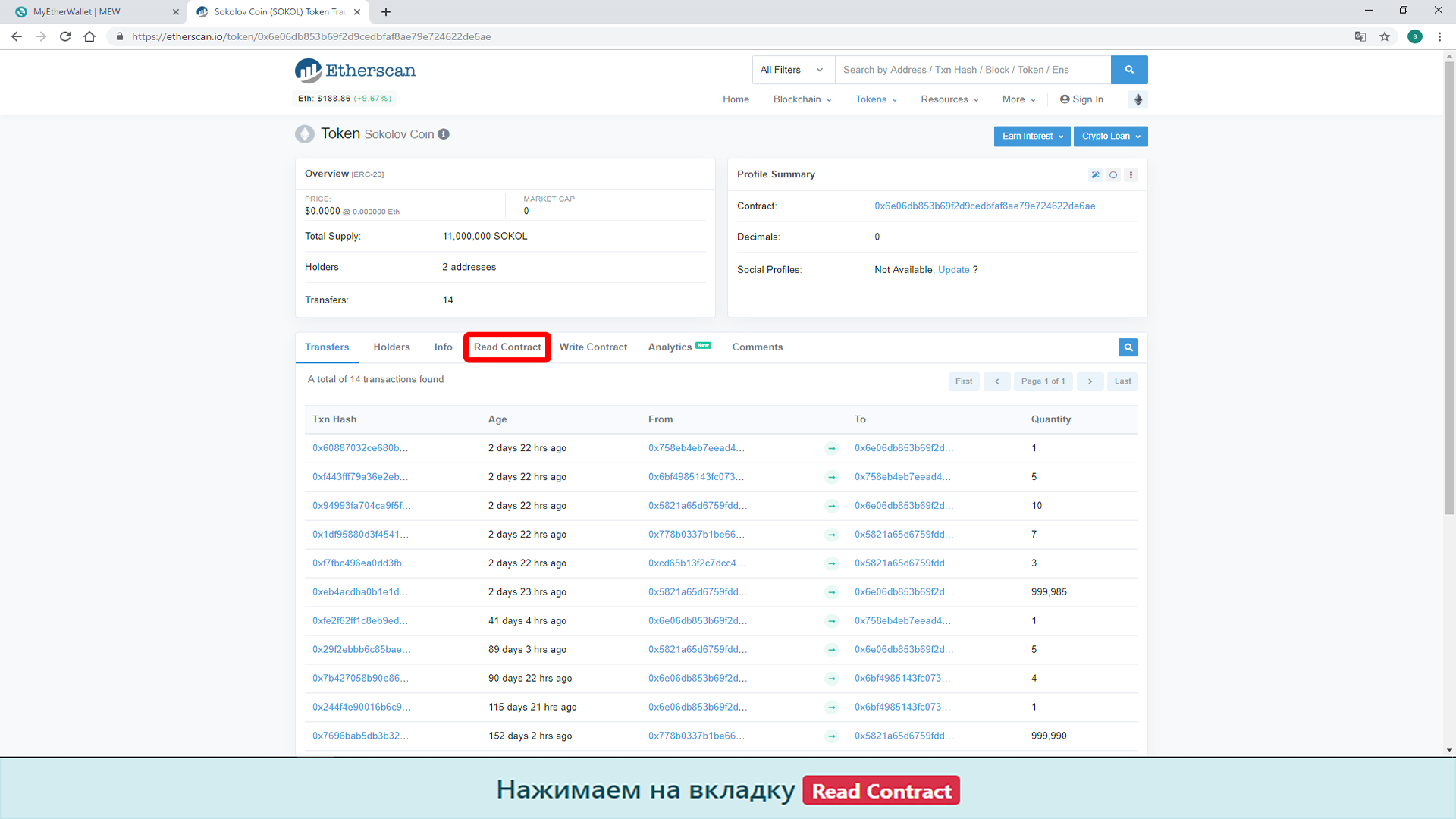Click the browser home icon

89,36
